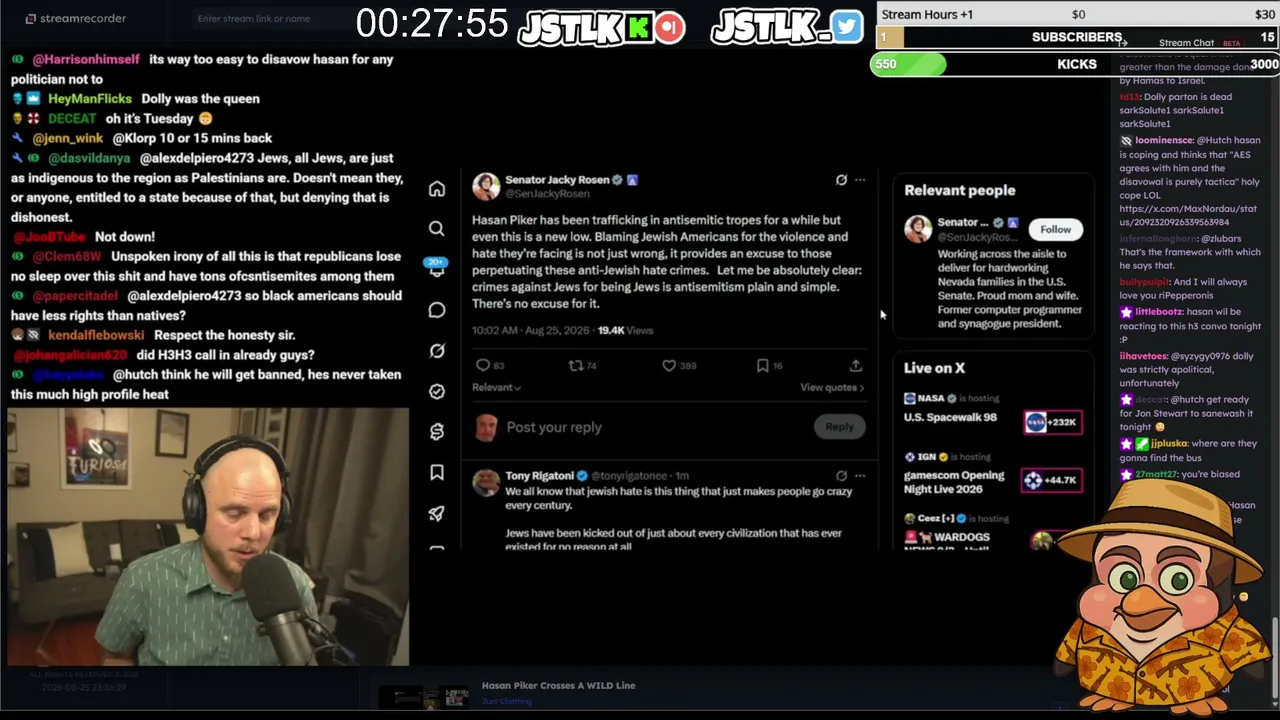1280x720 pixels.
Task: Open gamescom Opening Night Live 2026 stream
Action: point(954,482)
